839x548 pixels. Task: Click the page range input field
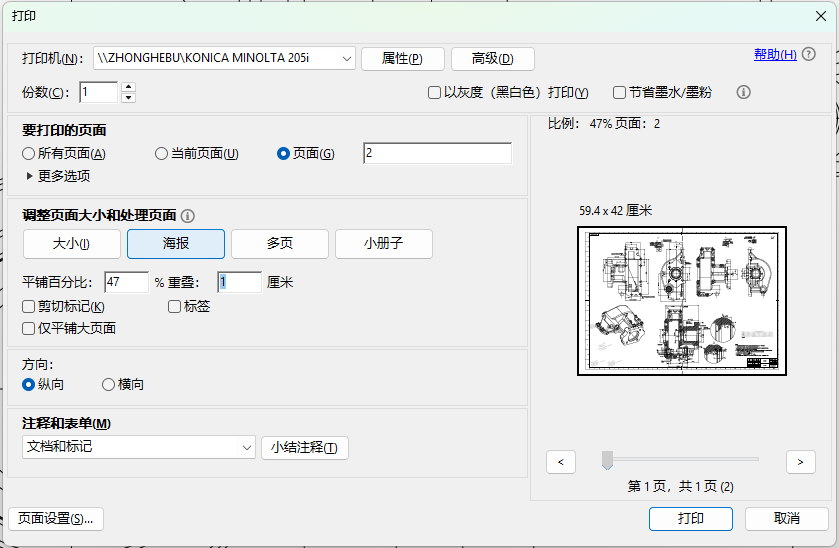(438, 153)
